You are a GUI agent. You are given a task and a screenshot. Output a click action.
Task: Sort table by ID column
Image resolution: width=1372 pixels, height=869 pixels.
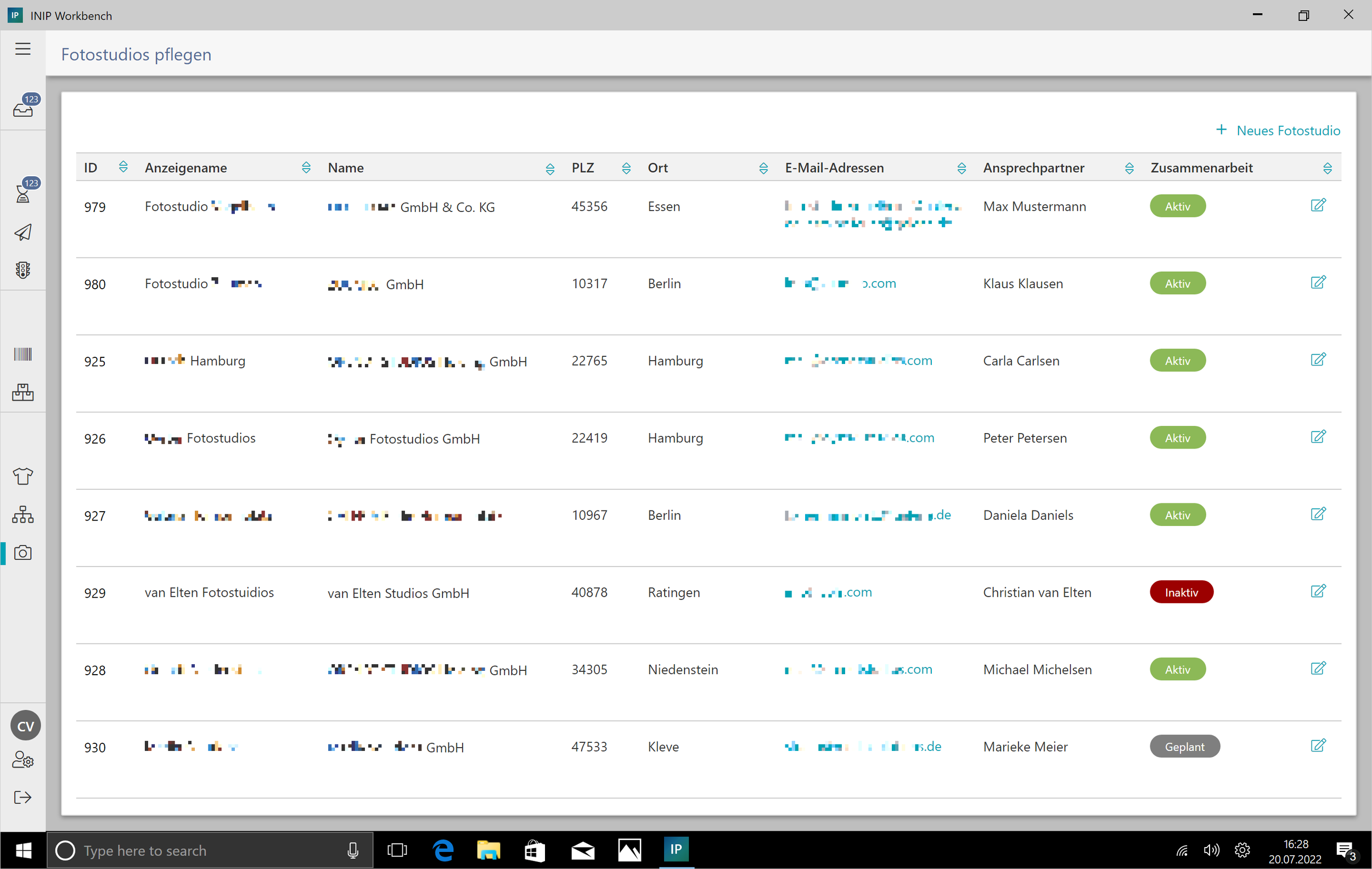click(x=123, y=167)
